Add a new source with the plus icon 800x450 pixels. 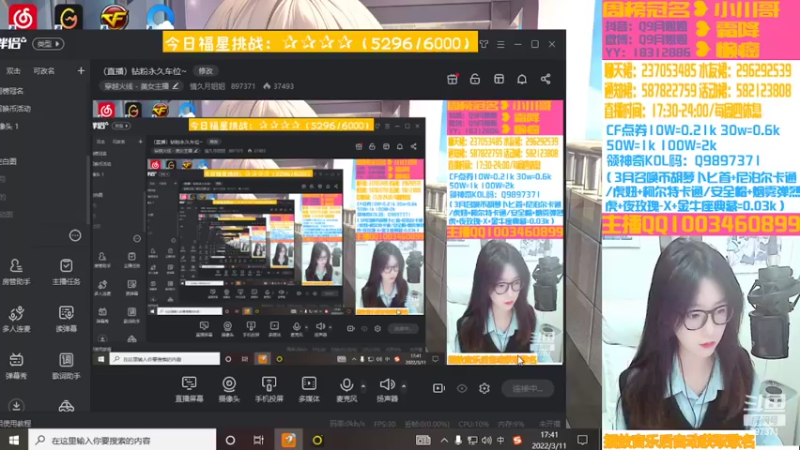[x=81, y=70]
